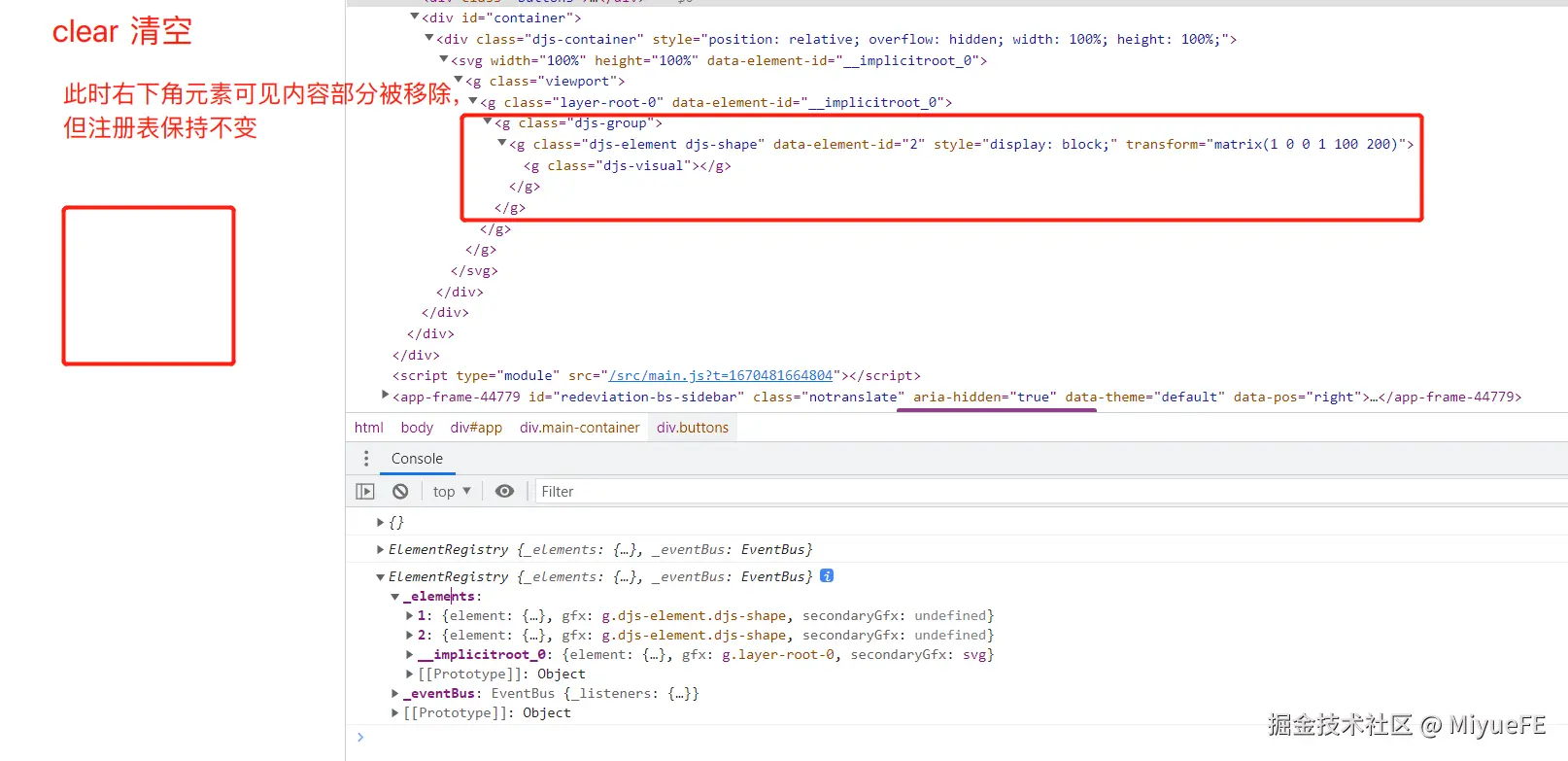
Task: Open the console drawer three-dot menu
Action: (366, 459)
